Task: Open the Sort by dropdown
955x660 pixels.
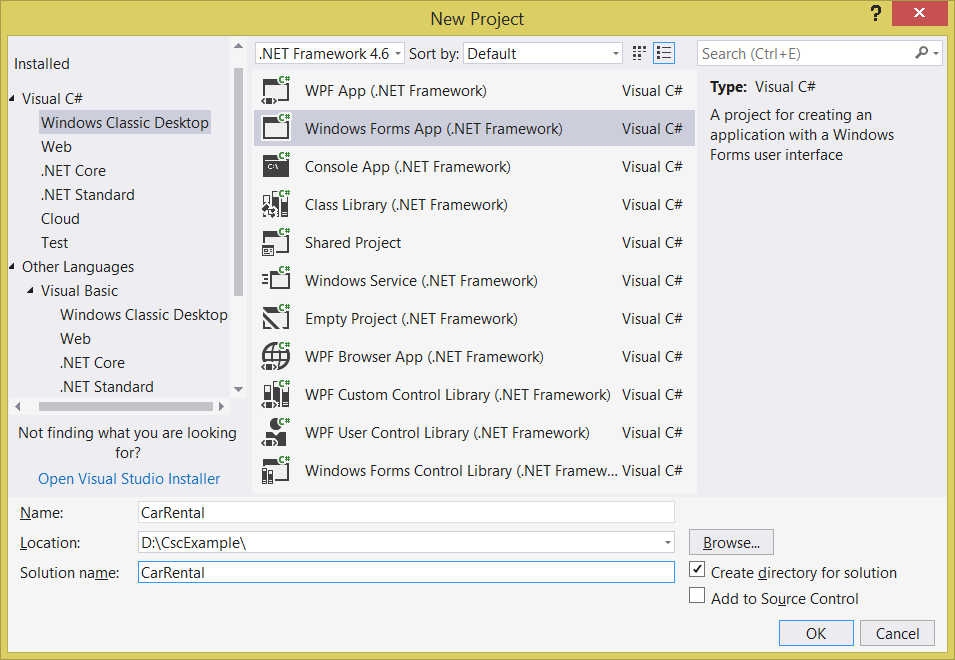Action: pos(614,53)
